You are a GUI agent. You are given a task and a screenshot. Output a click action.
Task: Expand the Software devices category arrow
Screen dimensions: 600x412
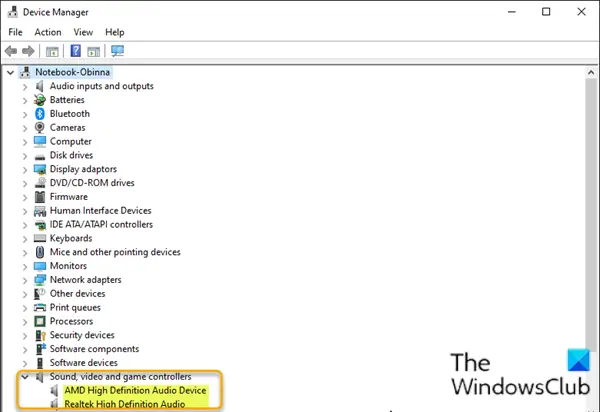click(x=25, y=363)
